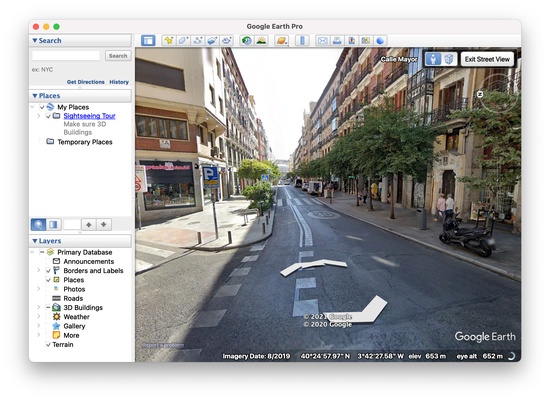The height and width of the screenshot is (400, 550).
Task: Expand the 3D Buildings layer arrow
Action: [x=39, y=307]
